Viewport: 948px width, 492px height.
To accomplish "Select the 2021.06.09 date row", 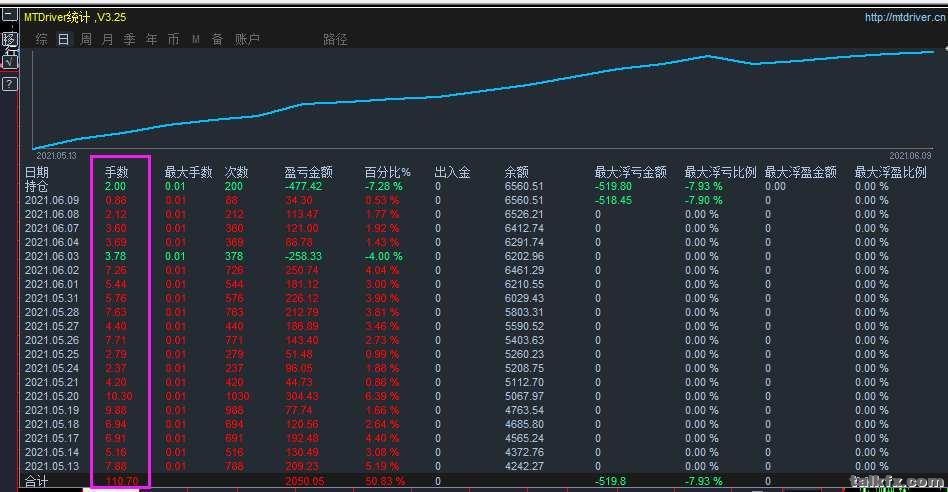I will 52,200.
